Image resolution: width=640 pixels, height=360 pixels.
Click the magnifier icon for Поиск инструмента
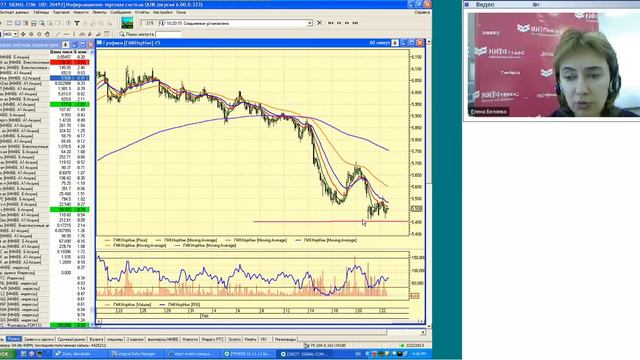coord(122,34)
